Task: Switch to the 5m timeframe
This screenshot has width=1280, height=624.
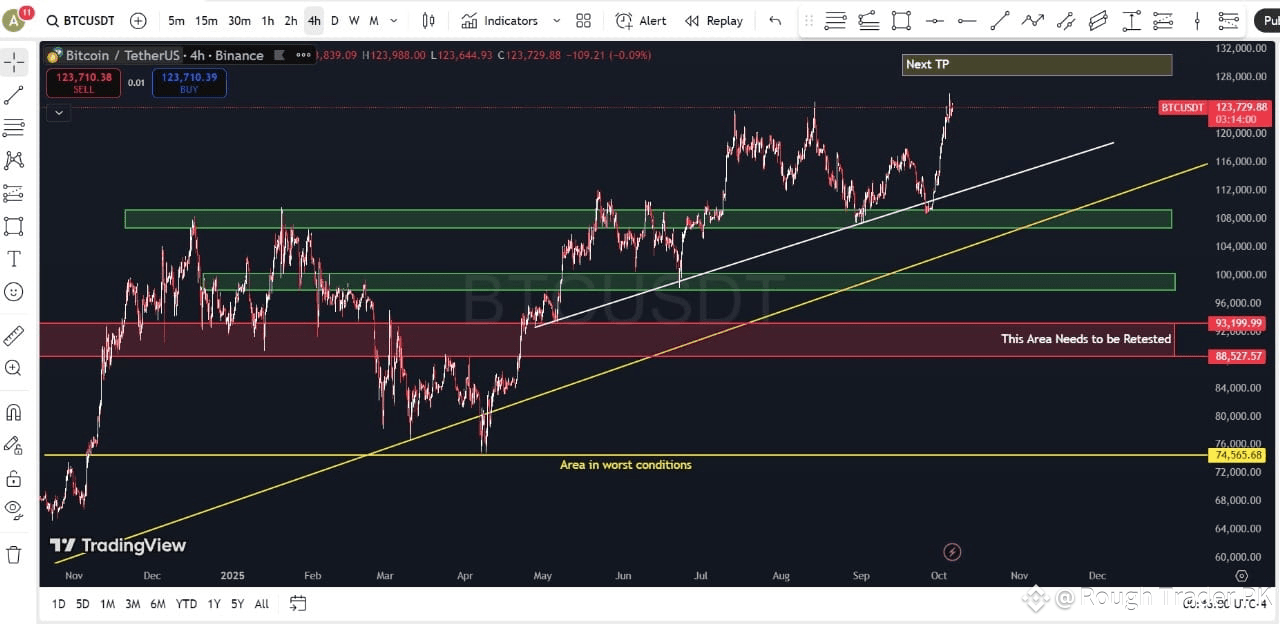Action: (x=176, y=21)
